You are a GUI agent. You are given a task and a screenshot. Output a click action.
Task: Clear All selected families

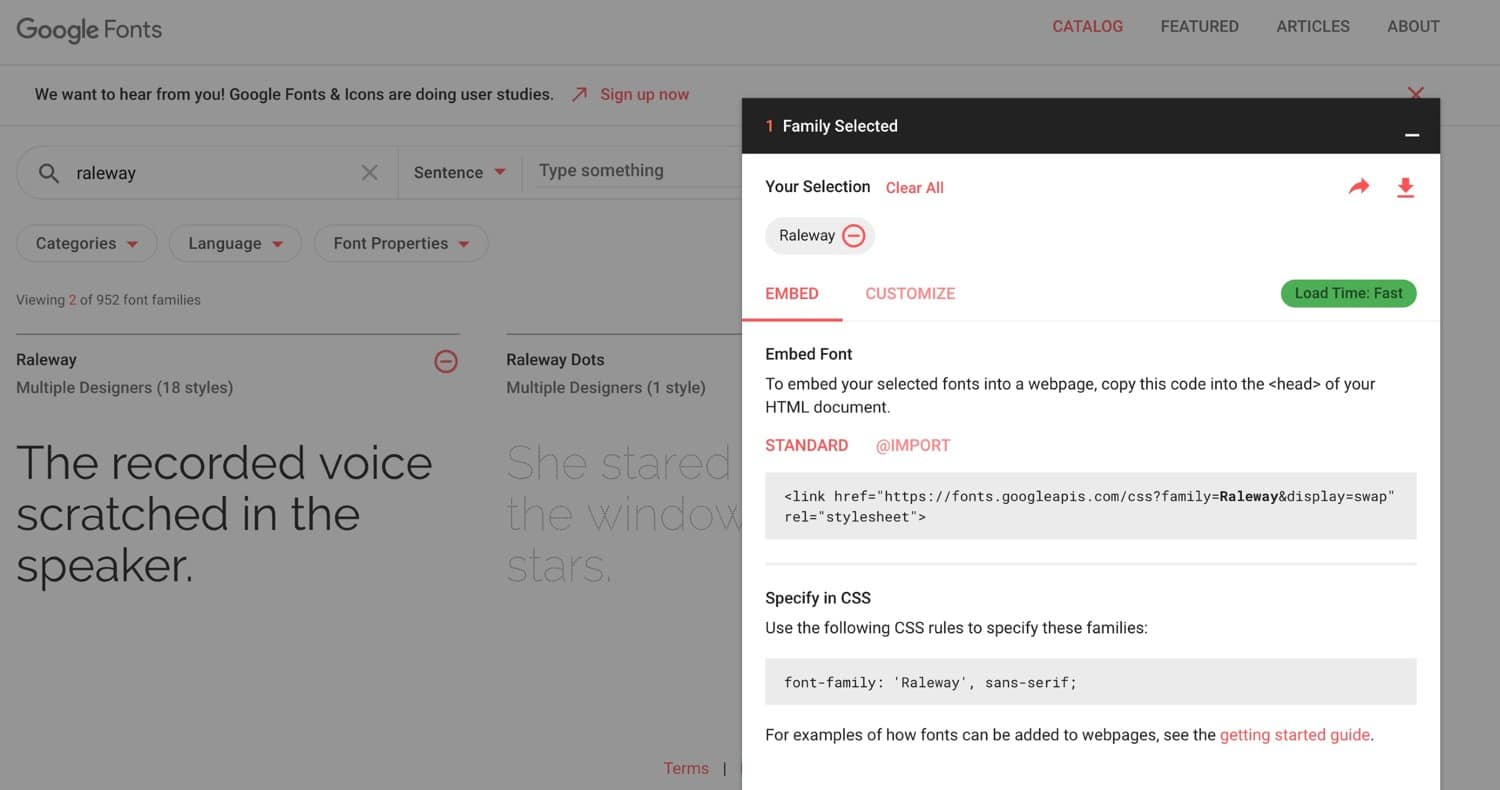(x=914, y=187)
